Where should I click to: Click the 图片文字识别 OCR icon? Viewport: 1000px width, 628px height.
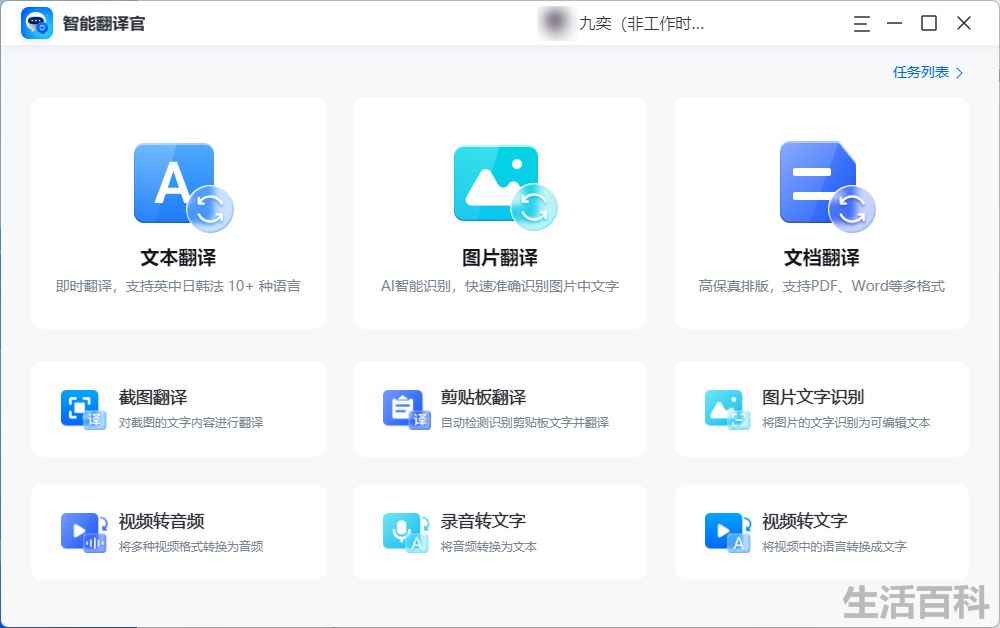coord(728,409)
